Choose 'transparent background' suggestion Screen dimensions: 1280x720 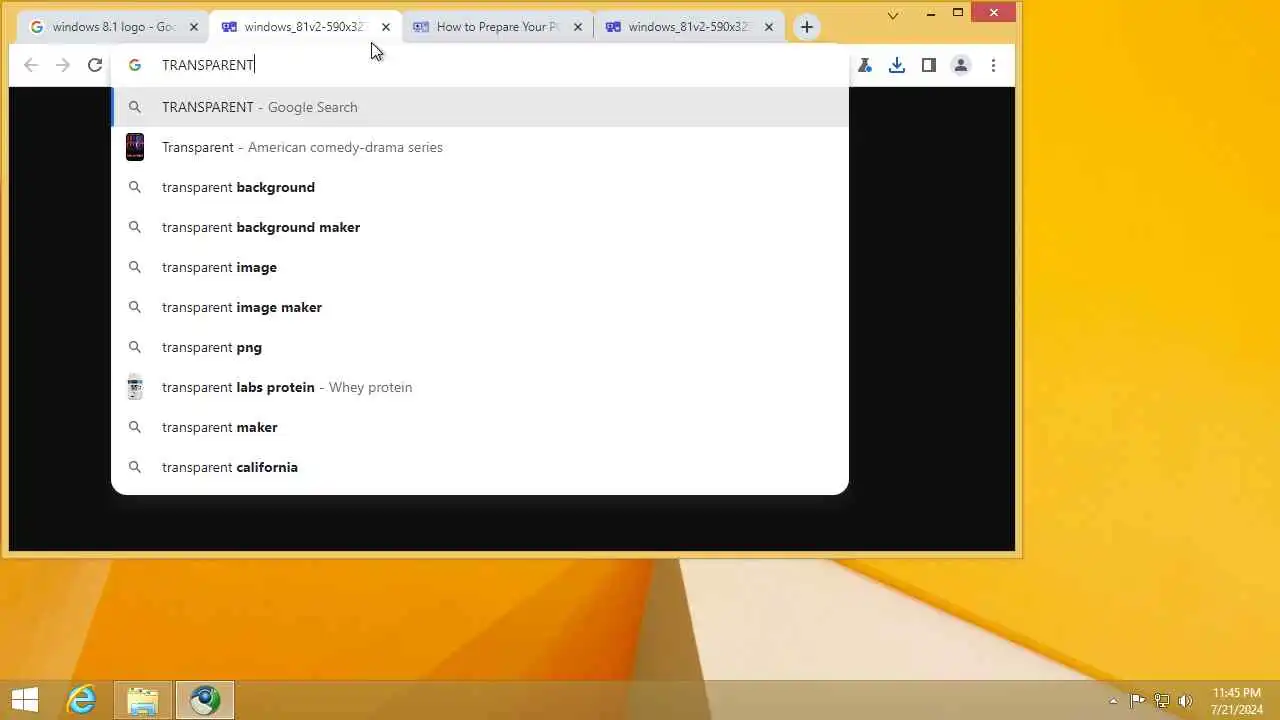(480, 187)
